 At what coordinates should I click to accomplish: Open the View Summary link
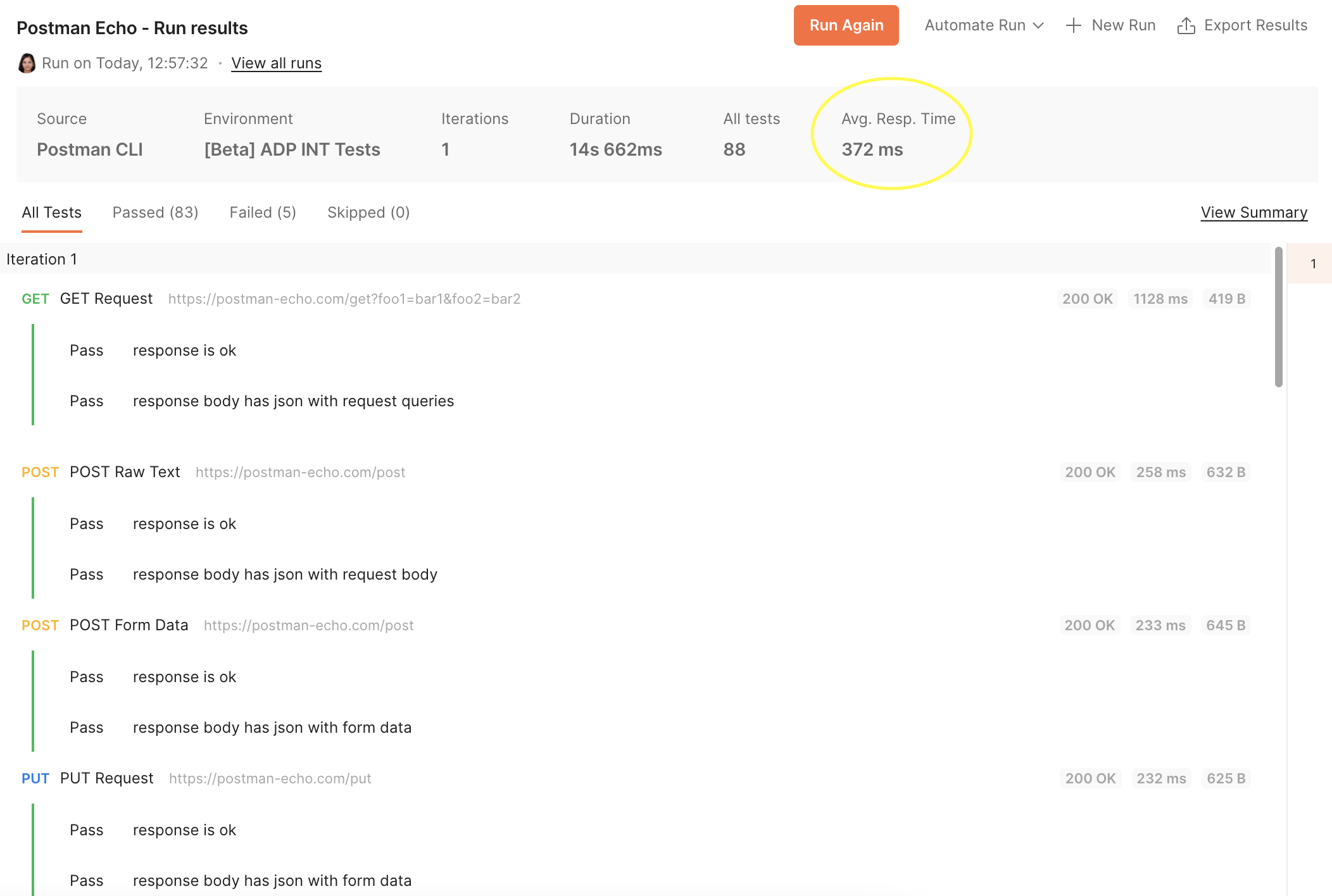[x=1253, y=212]
